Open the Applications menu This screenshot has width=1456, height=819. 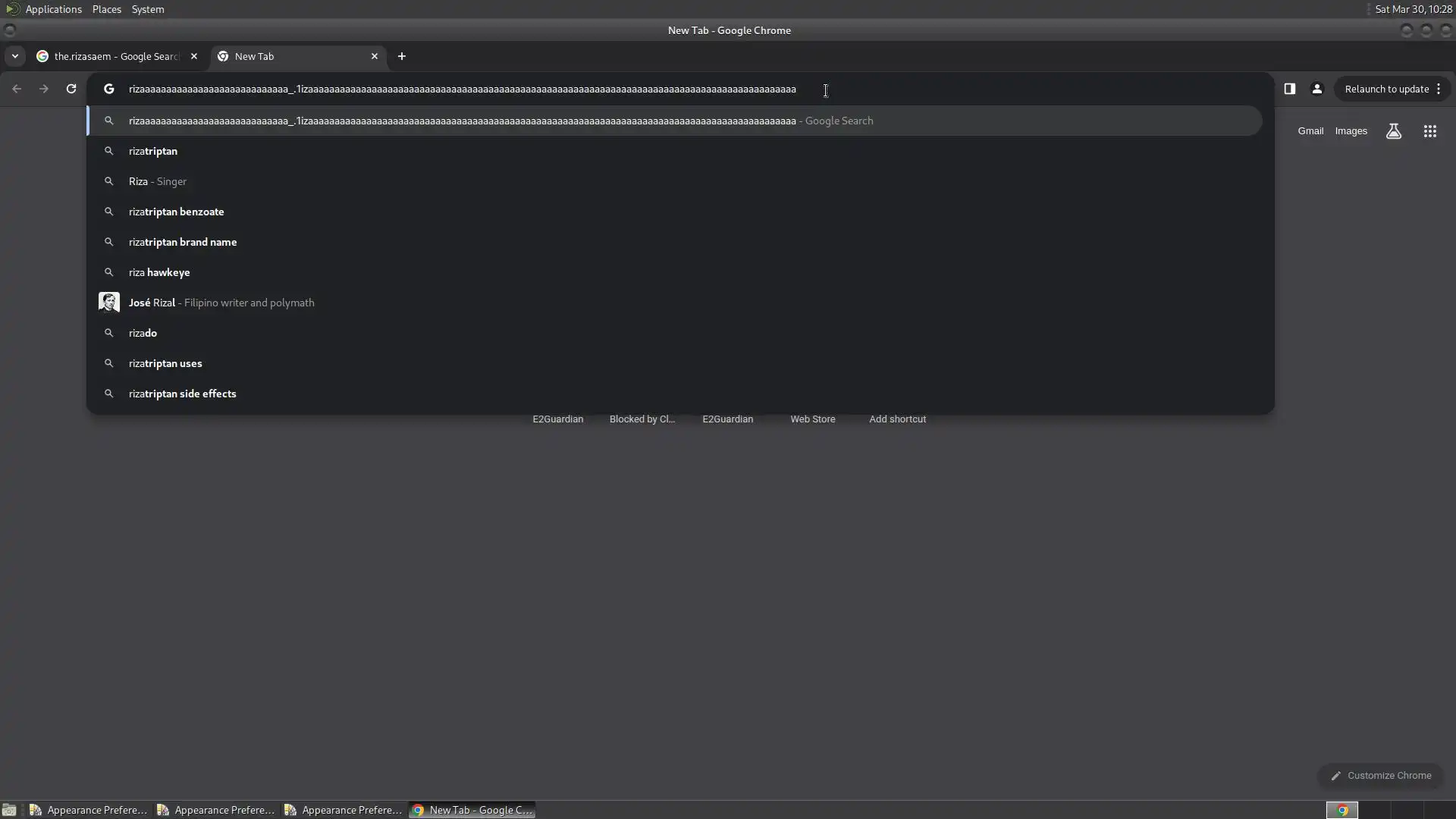coord(53,9)
